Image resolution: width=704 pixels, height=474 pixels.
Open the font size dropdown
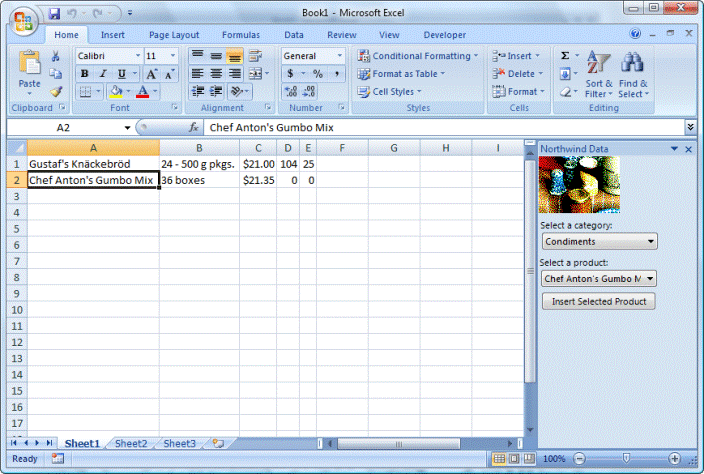pos(173,56)
